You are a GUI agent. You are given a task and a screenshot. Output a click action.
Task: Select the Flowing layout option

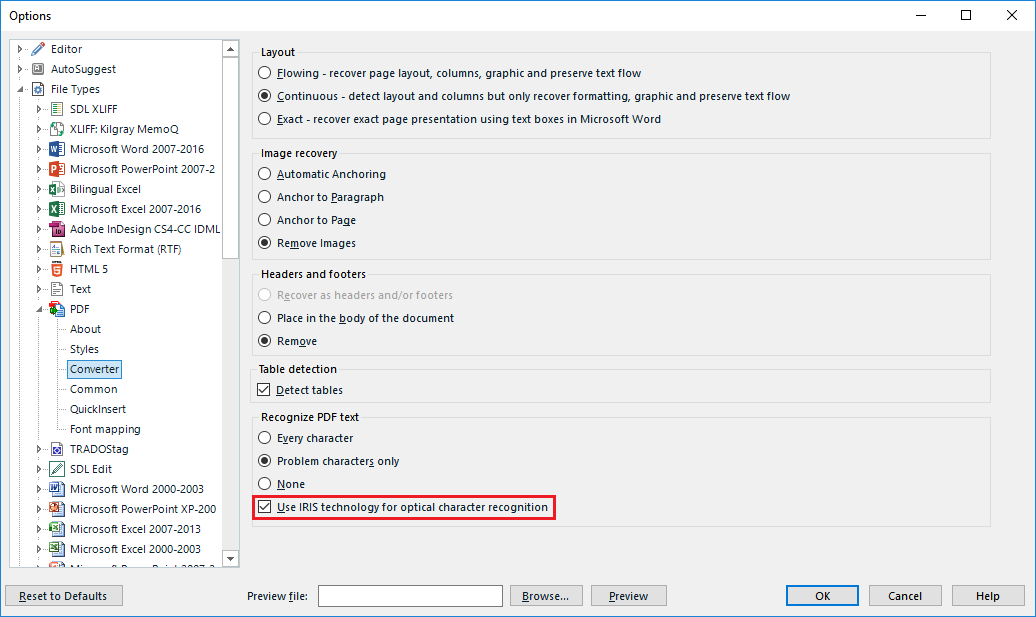[265, 73]
